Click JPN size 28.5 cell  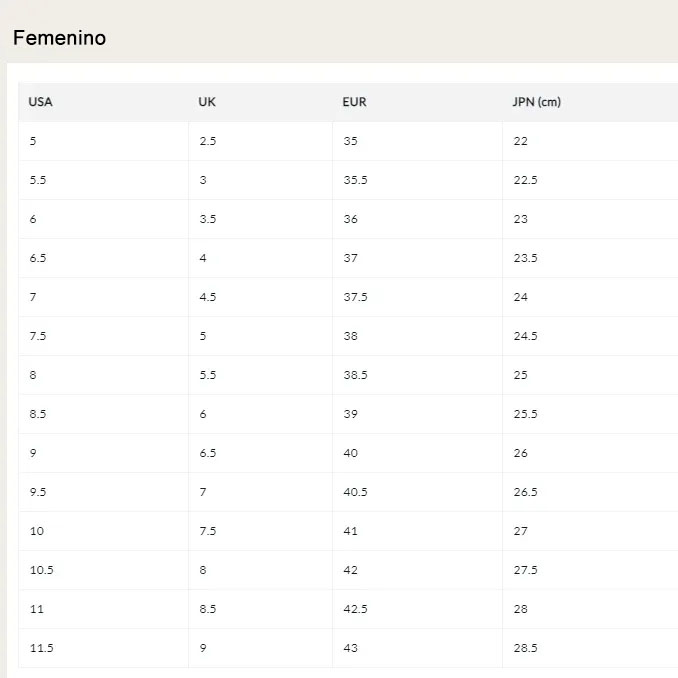point(590,648)
